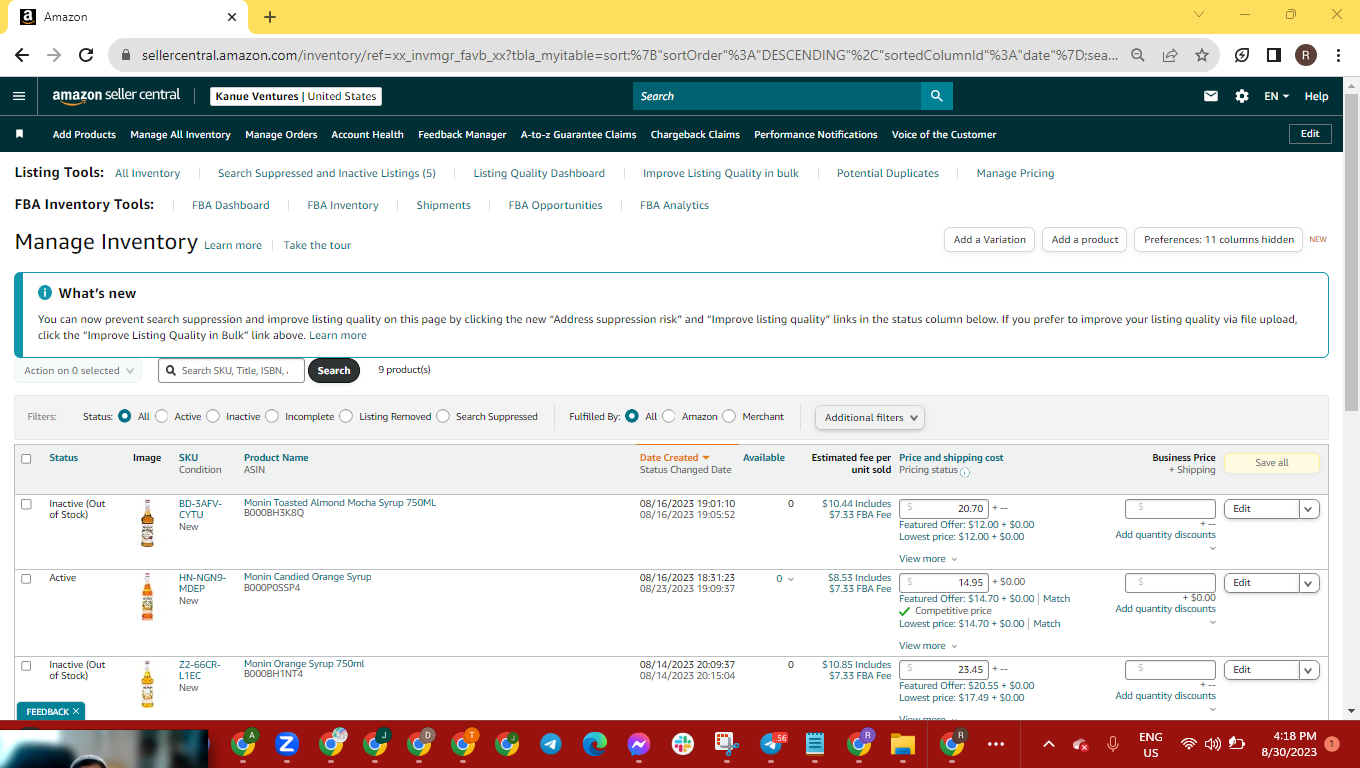Choose the Listing Removed status filter
Image resolution: width=1360 pixels, height=768 pixels.
(346, 416)
